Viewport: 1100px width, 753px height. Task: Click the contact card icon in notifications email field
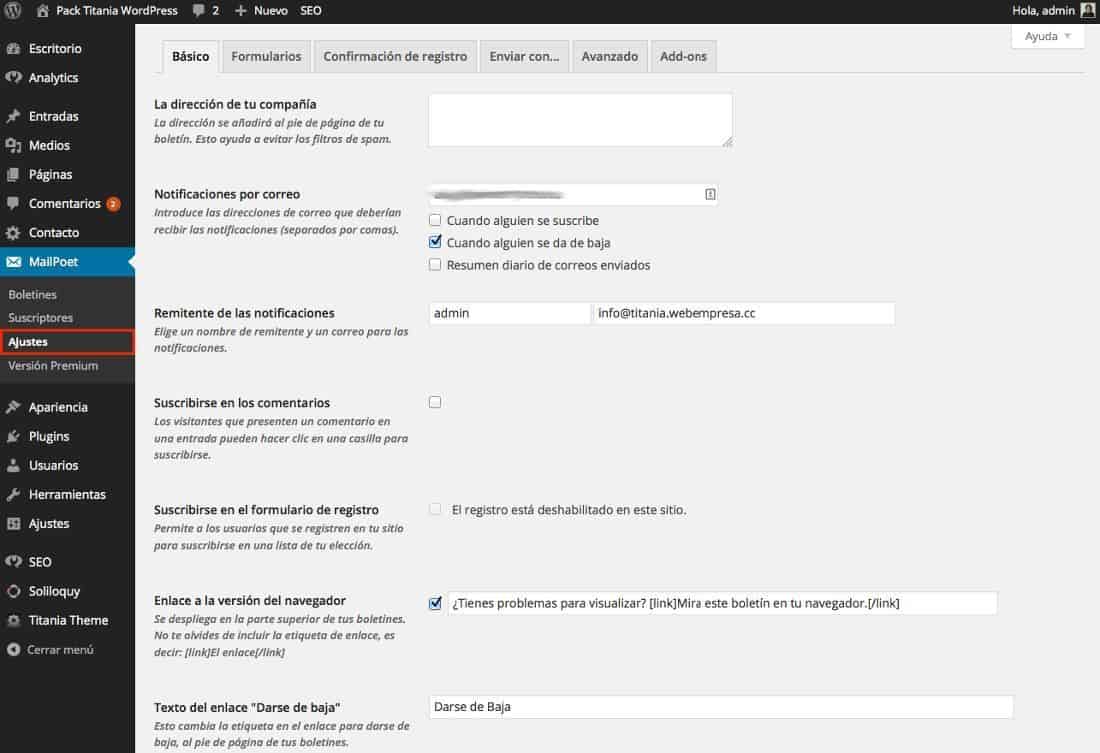tap(710, 194)
